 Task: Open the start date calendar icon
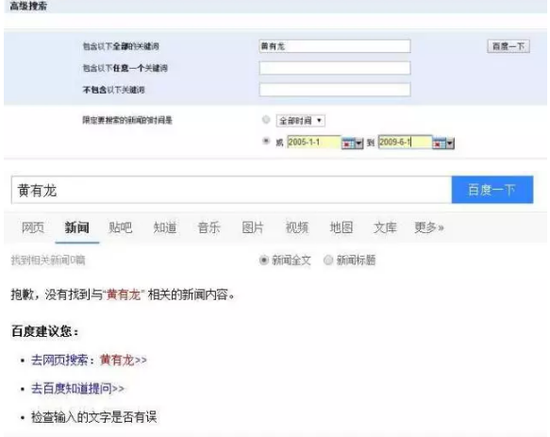click(x=348, y=143)
